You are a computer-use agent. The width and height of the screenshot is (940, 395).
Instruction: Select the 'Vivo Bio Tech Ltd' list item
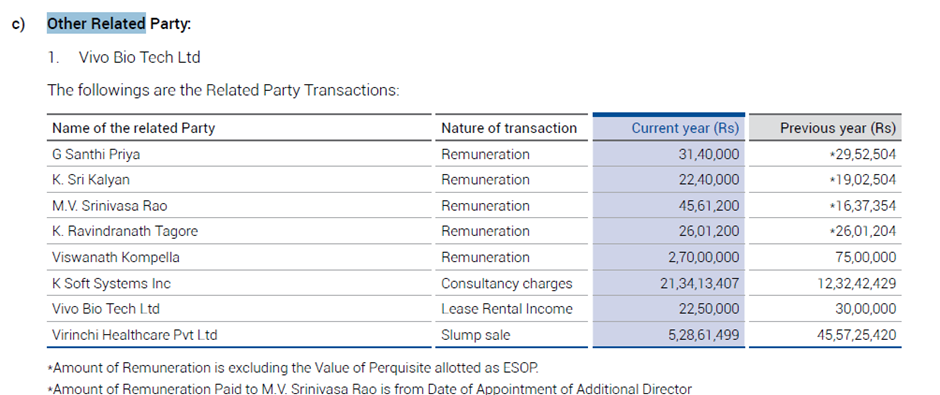coord(139,58)
